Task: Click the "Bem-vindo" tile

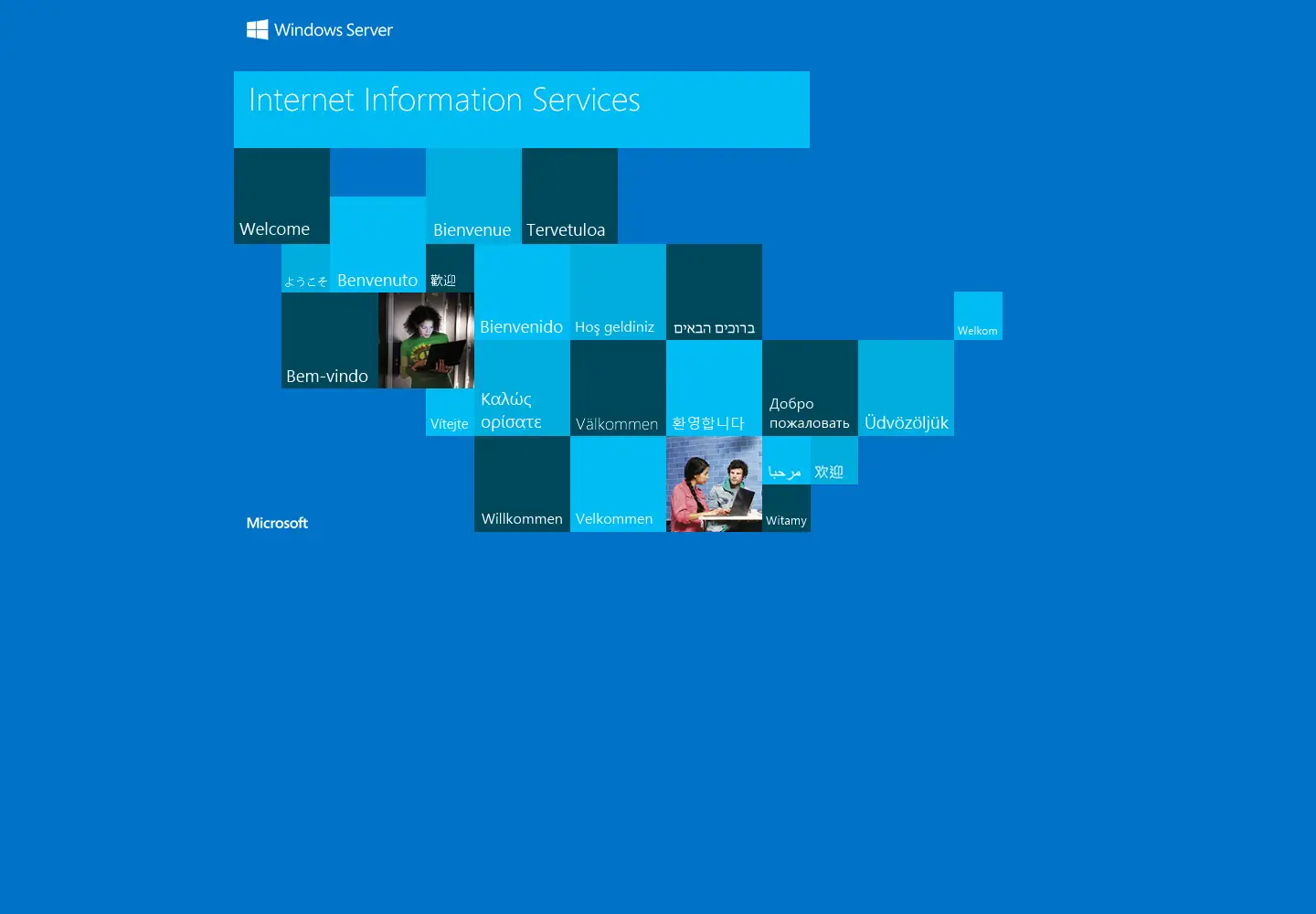Action: 329,340
